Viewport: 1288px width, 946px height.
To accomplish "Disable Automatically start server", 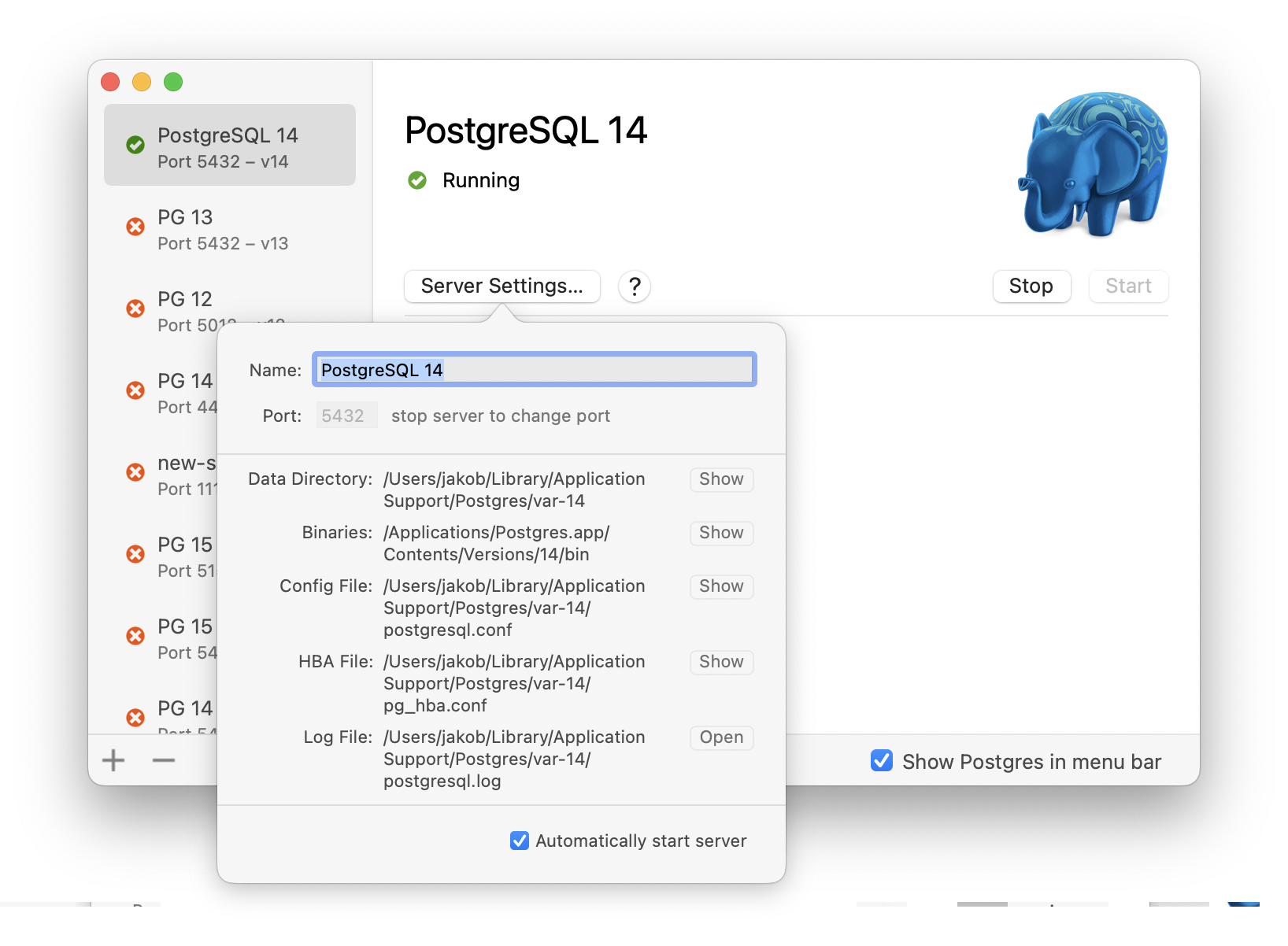I will pyautogui.click(x=520, y=841).
